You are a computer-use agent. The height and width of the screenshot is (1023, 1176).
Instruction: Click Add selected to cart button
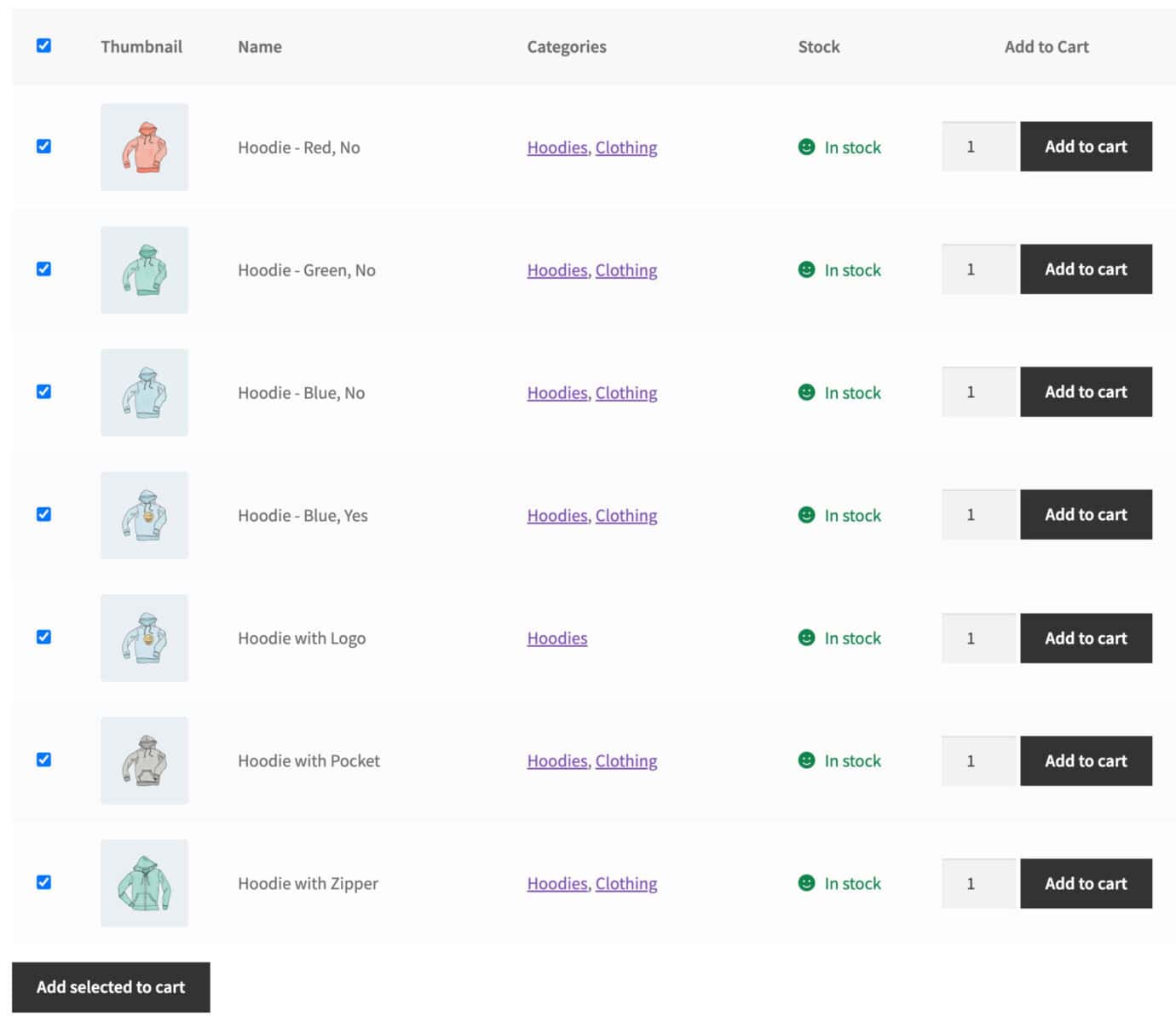coord(111,987)
